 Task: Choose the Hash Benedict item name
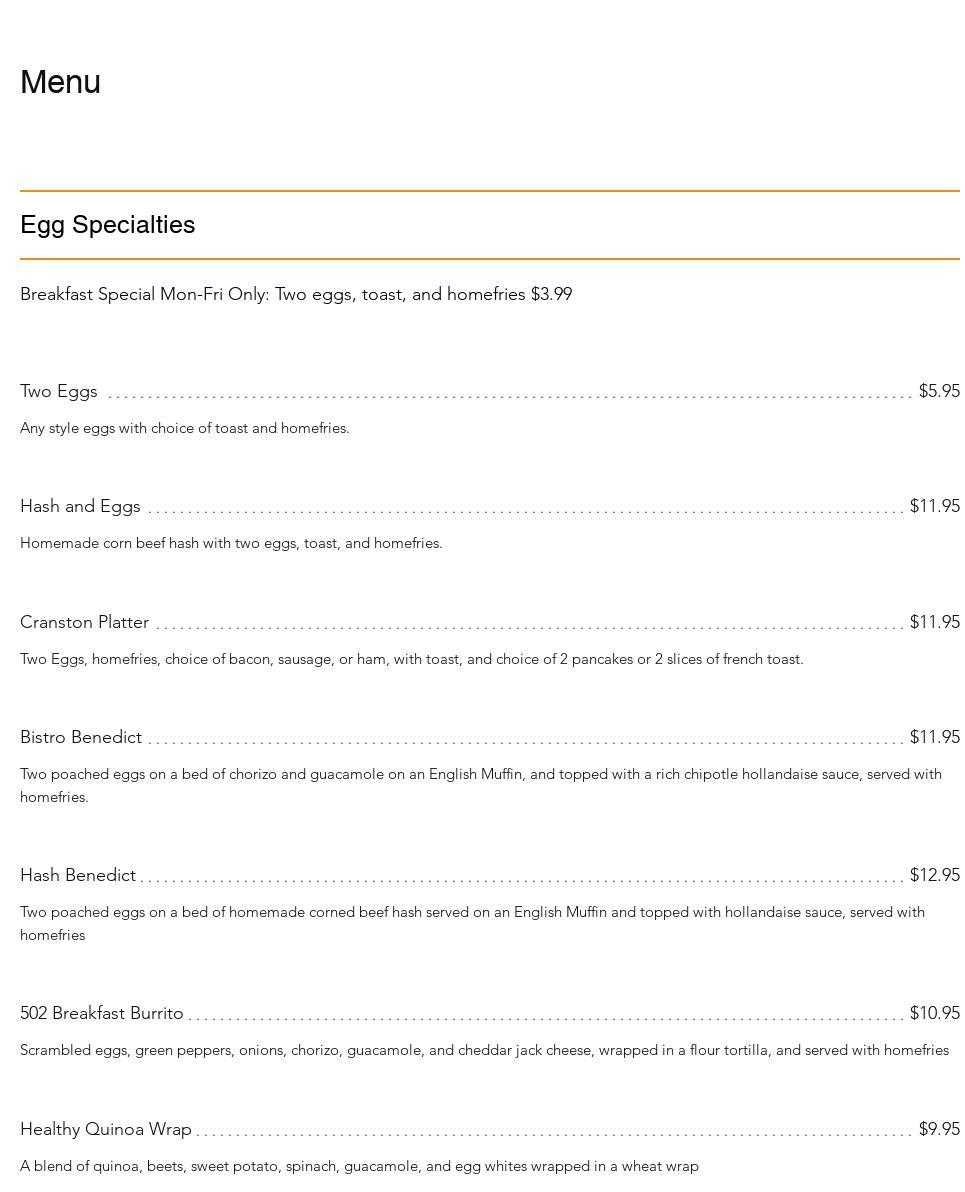point(78,875)
